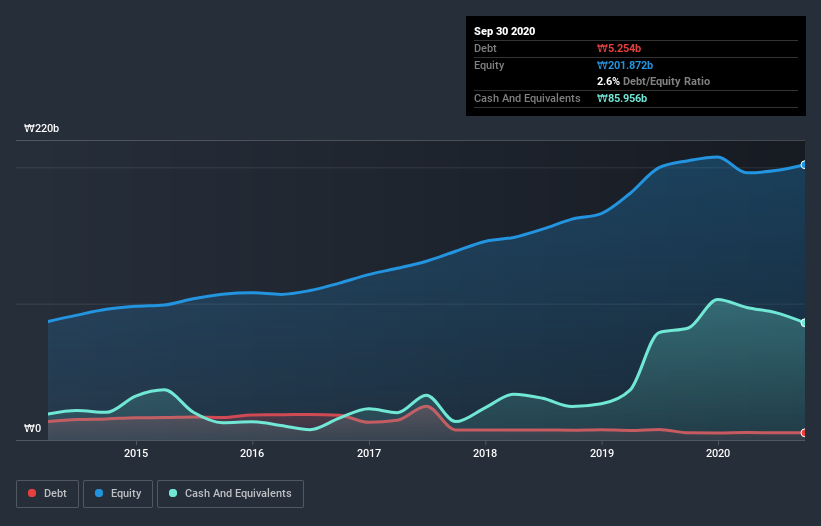Click the Debt row label in tooltip
Image resolution: width=821 pixels, height=526 pixels.
coord(485,49)
